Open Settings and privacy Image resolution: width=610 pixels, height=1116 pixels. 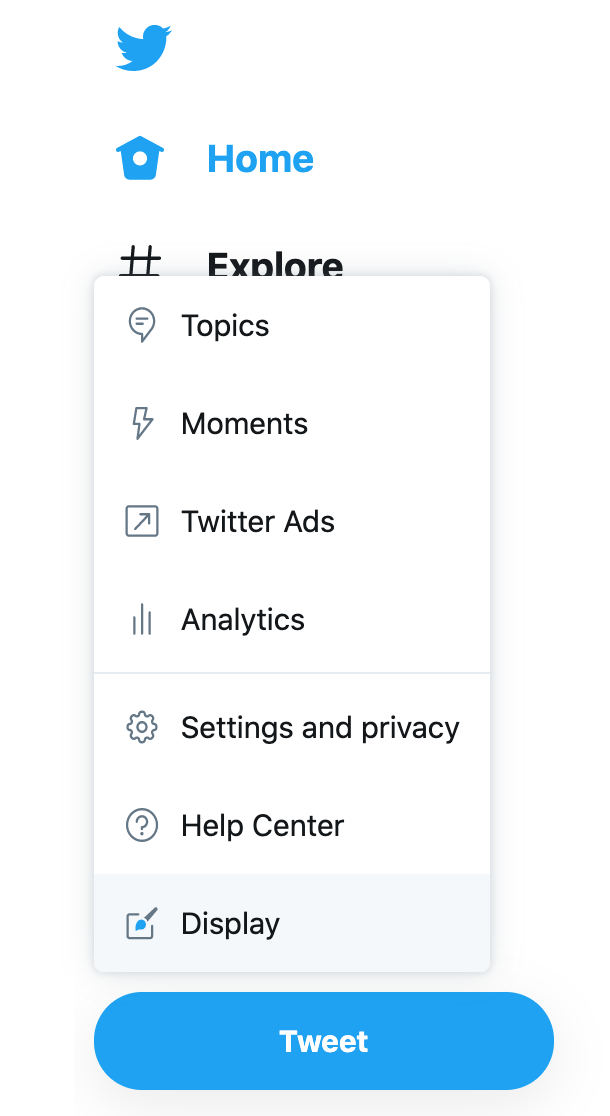coord(320,727)
